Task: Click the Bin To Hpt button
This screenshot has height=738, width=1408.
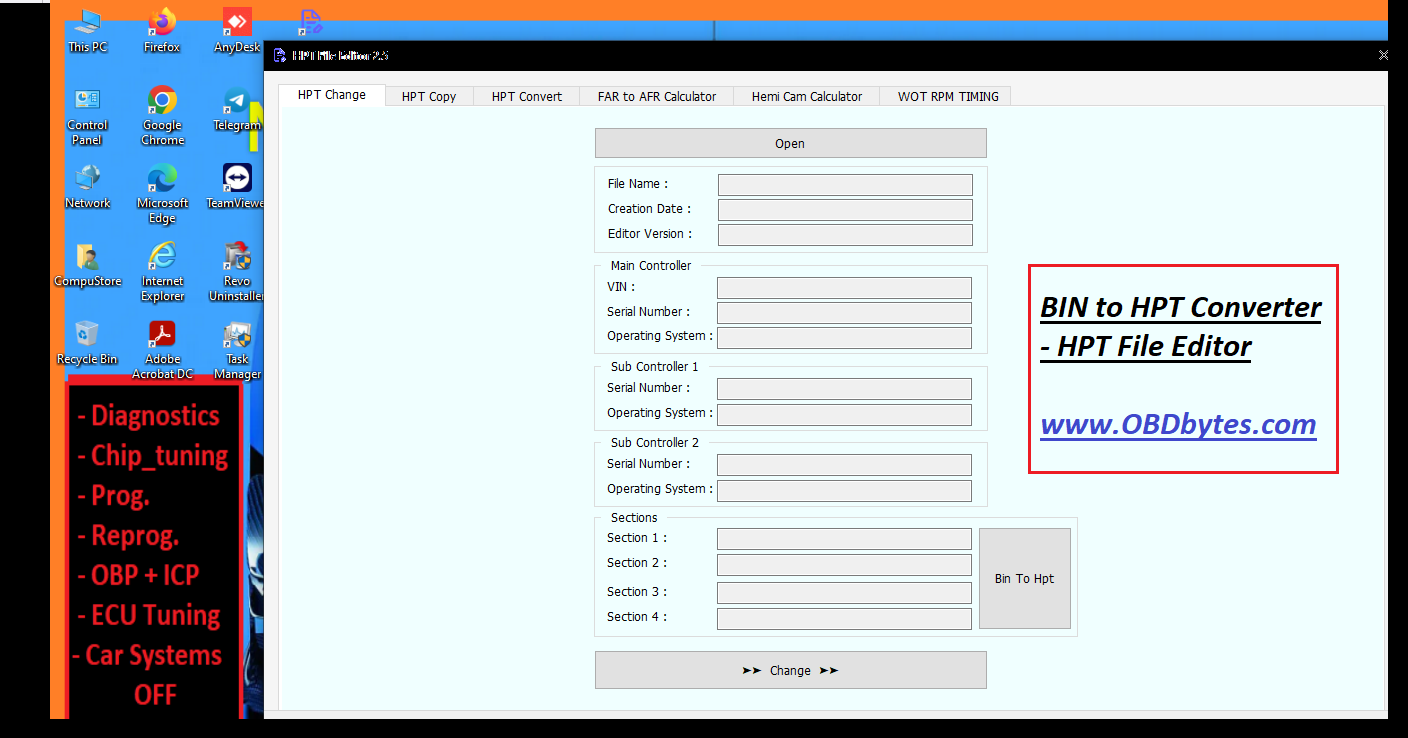Action: 1024,579
